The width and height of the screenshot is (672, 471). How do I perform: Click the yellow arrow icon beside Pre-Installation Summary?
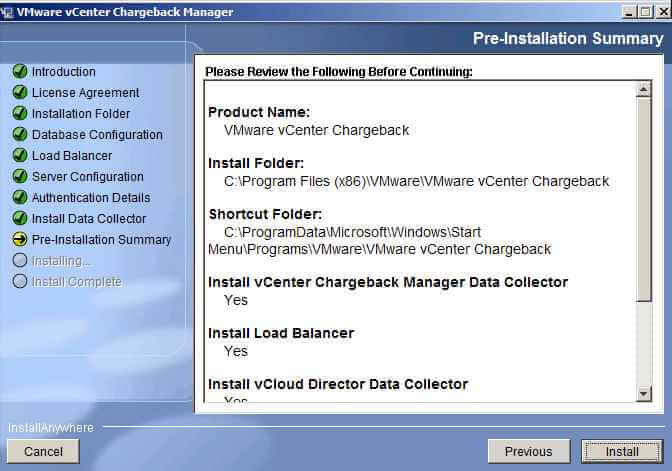[20, 240]
